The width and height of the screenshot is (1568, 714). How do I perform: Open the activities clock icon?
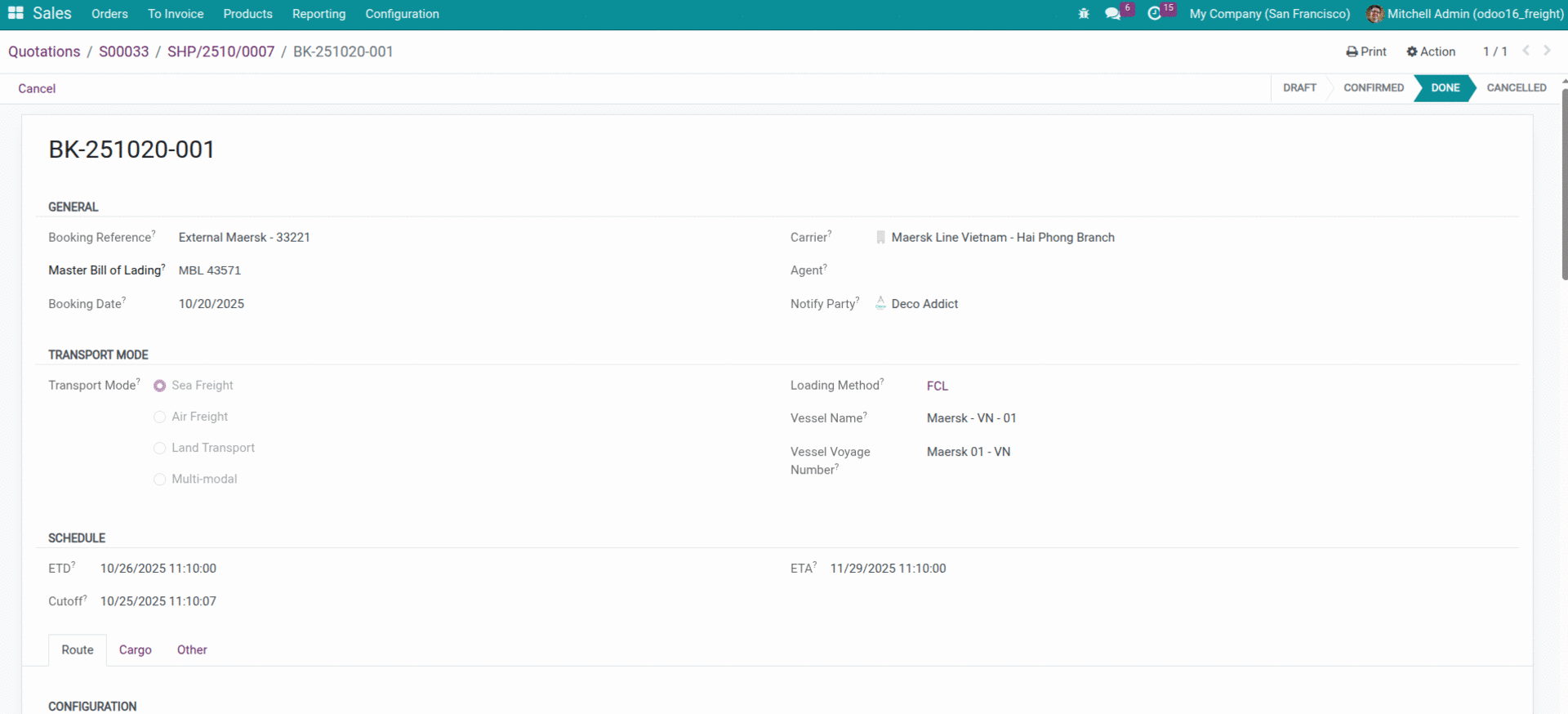1154,14
